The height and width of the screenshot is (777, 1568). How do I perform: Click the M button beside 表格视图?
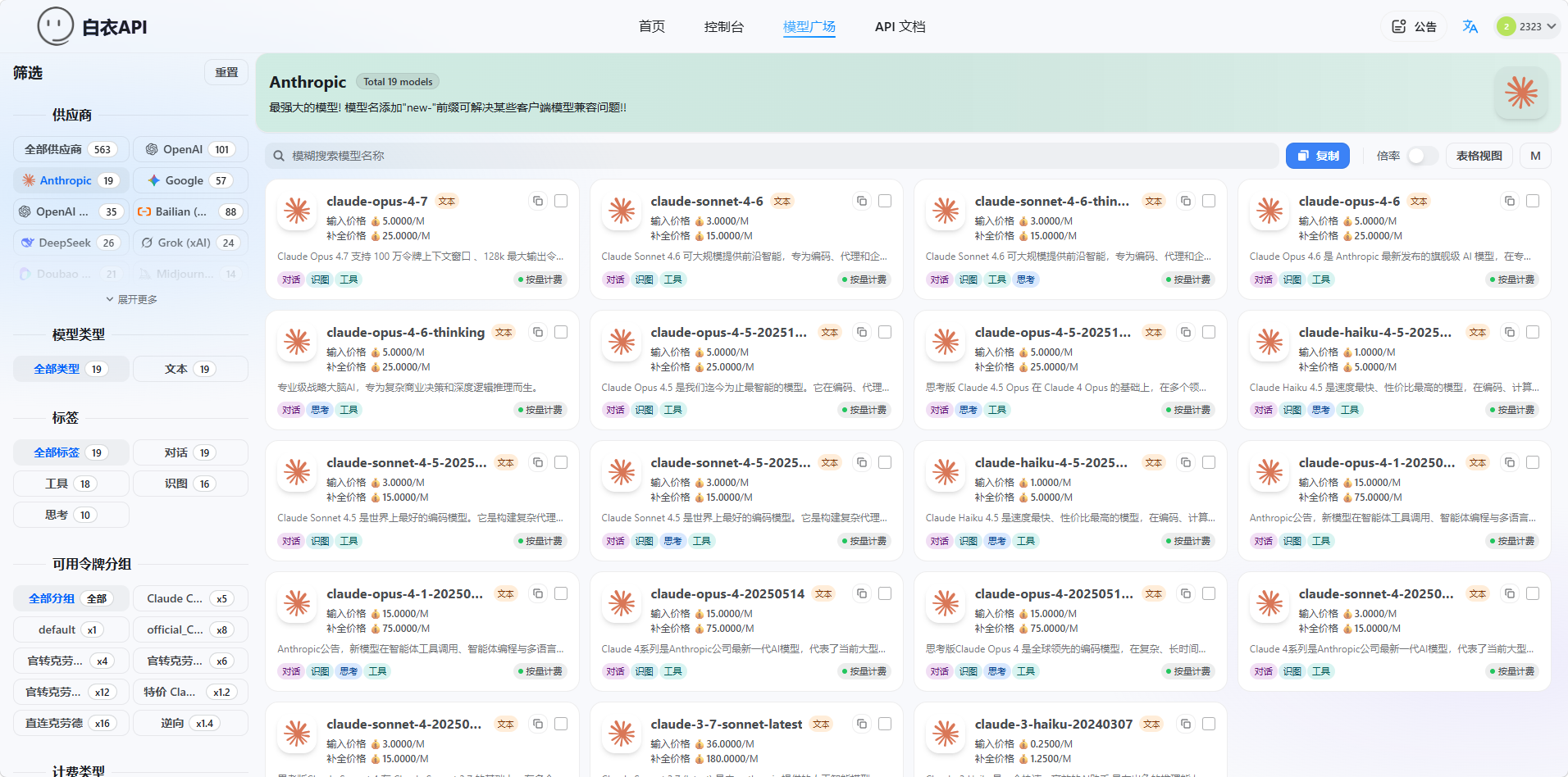(x=1535, y=156)
